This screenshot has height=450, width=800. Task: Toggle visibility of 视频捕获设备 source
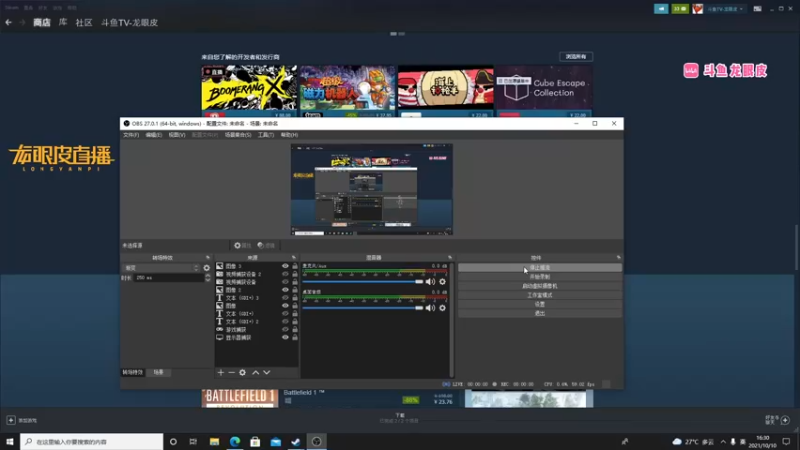pos(285,282)
